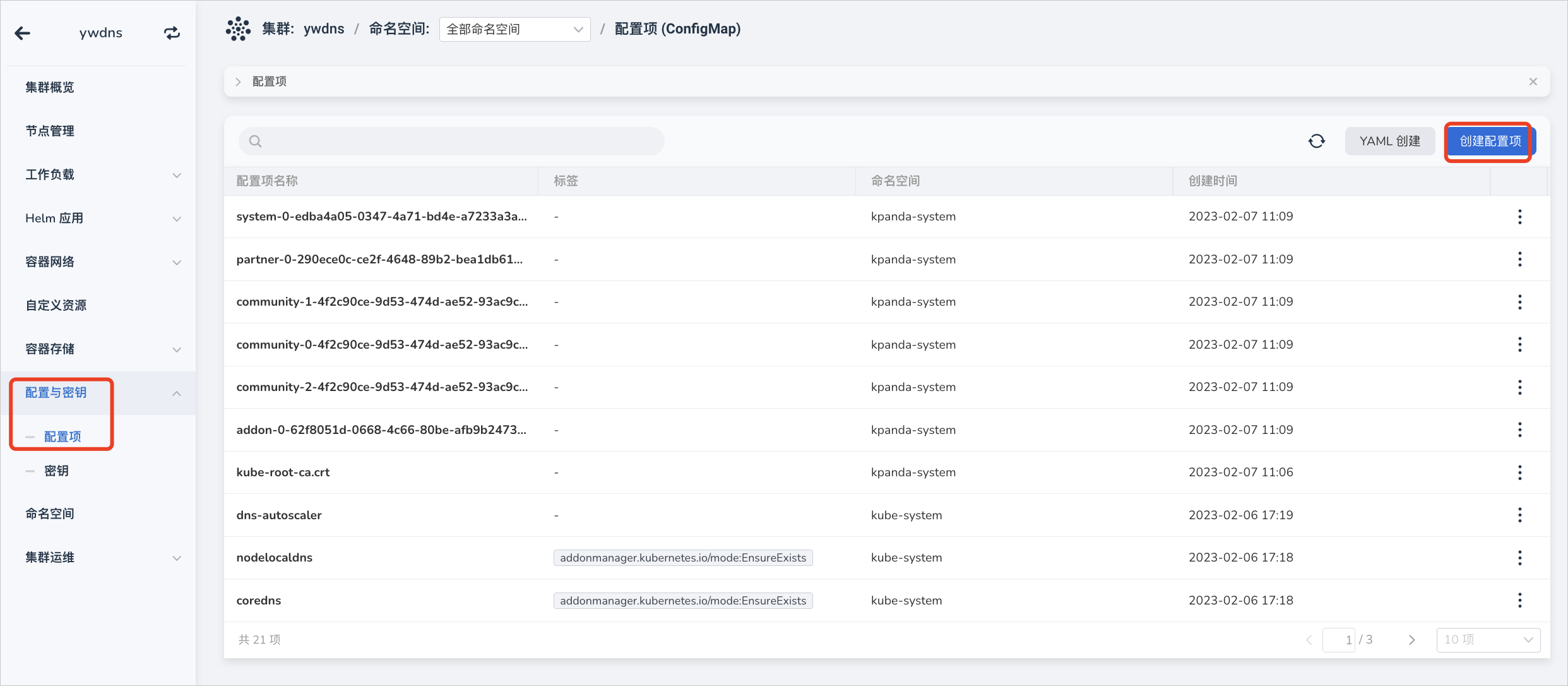Open more actions for system-0-edba4a05 row
1568x686 pixels.
(x=1520, y=217)
